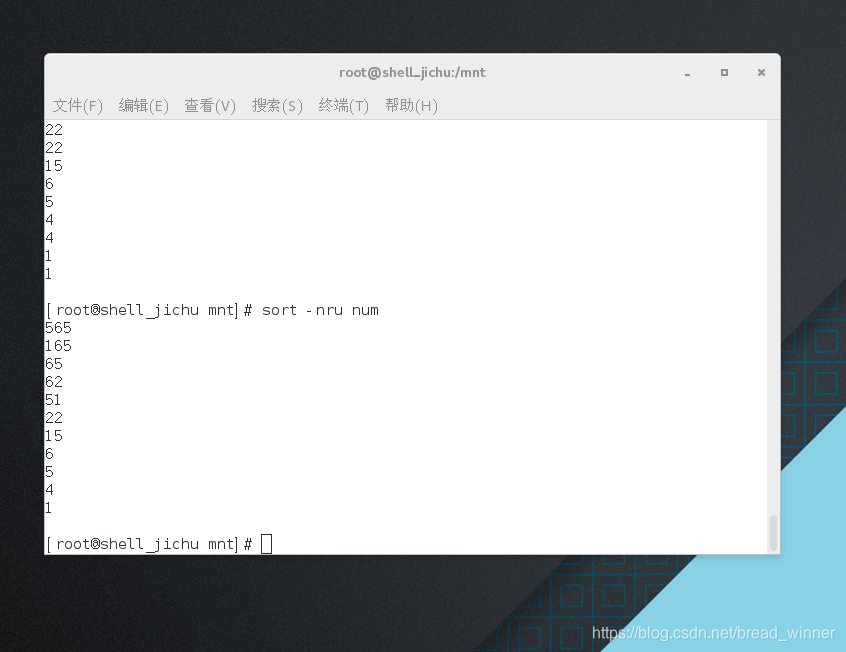Click the terminal vertical scrollbar thumb

[x=773, y=533]
